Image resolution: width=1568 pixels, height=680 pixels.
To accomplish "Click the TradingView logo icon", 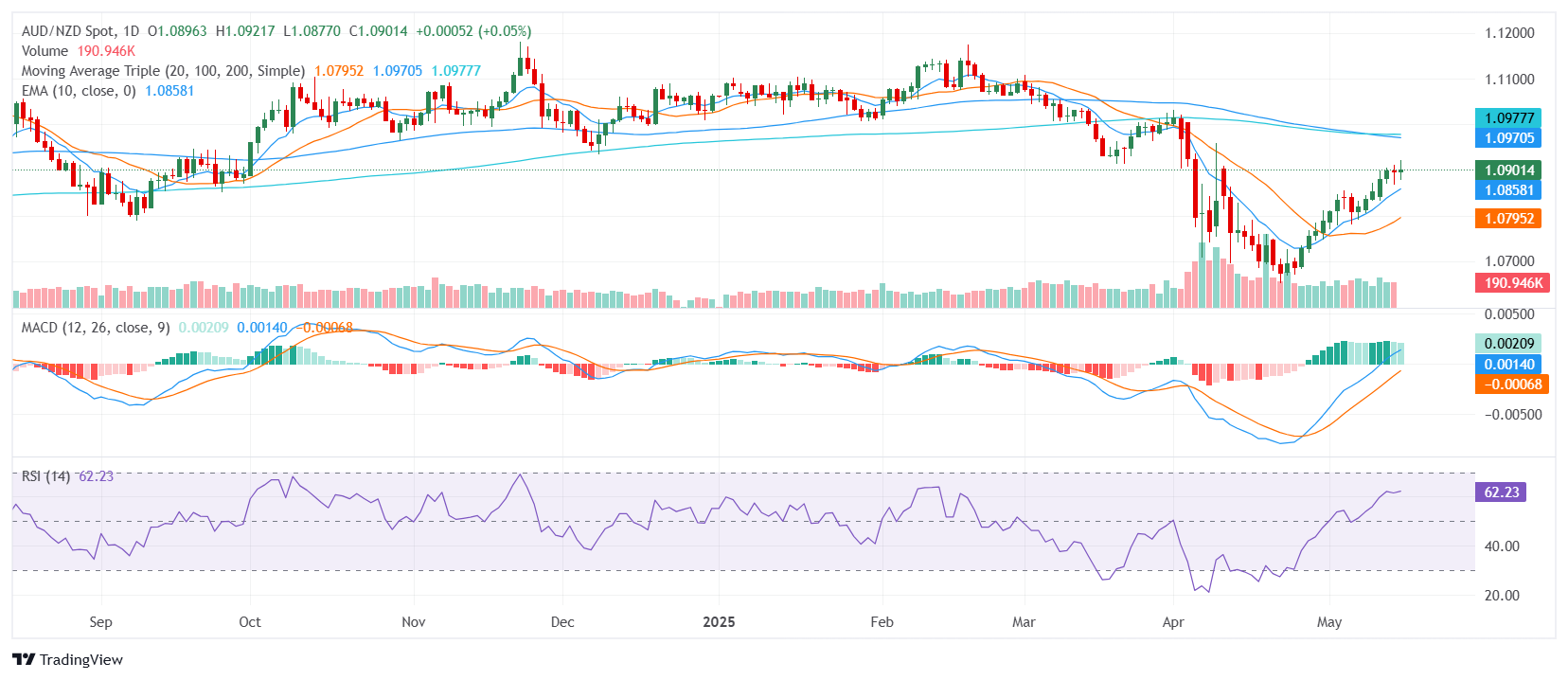I will coord(24,659).
